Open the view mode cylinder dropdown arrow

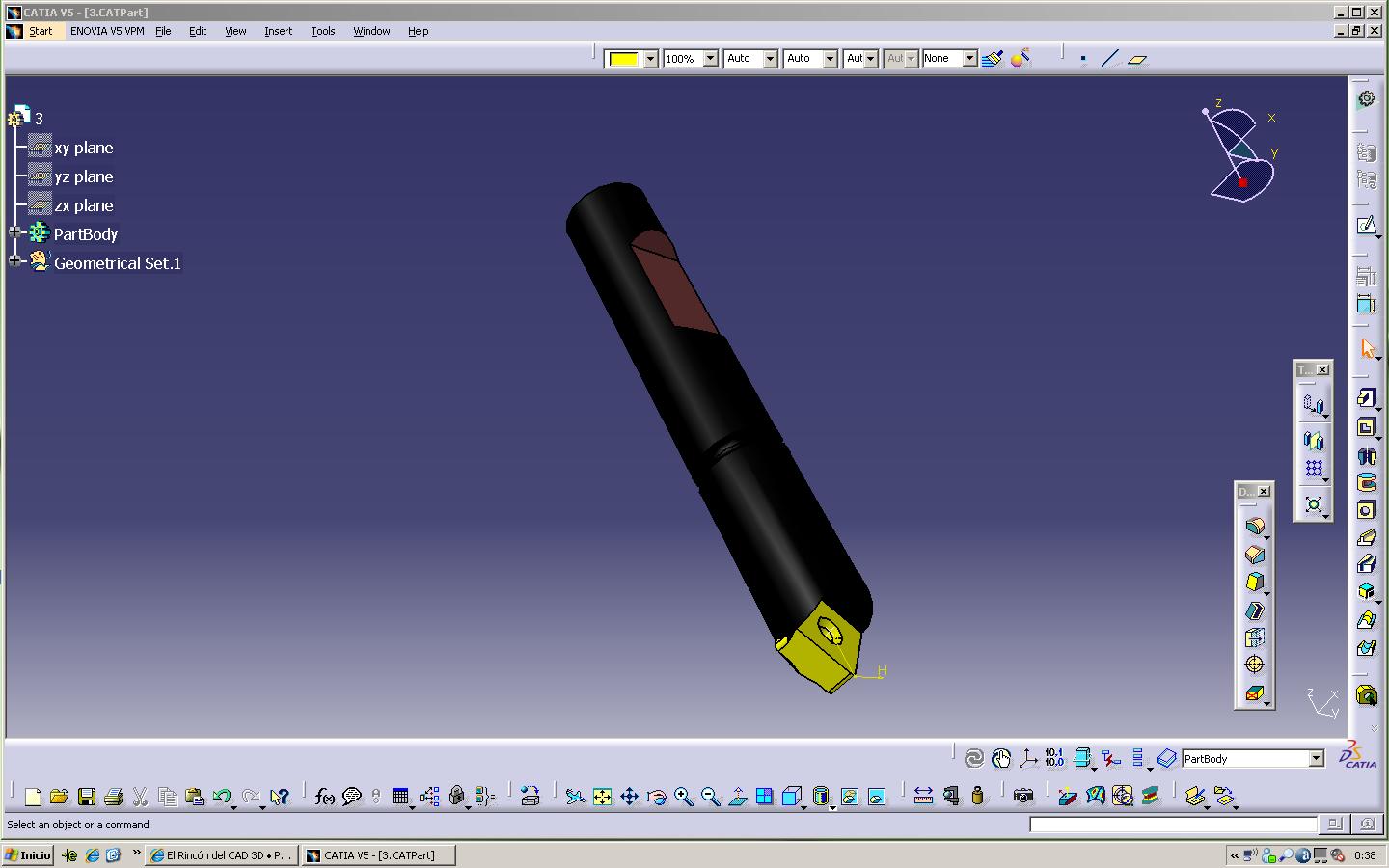click(x=832, y=807)
